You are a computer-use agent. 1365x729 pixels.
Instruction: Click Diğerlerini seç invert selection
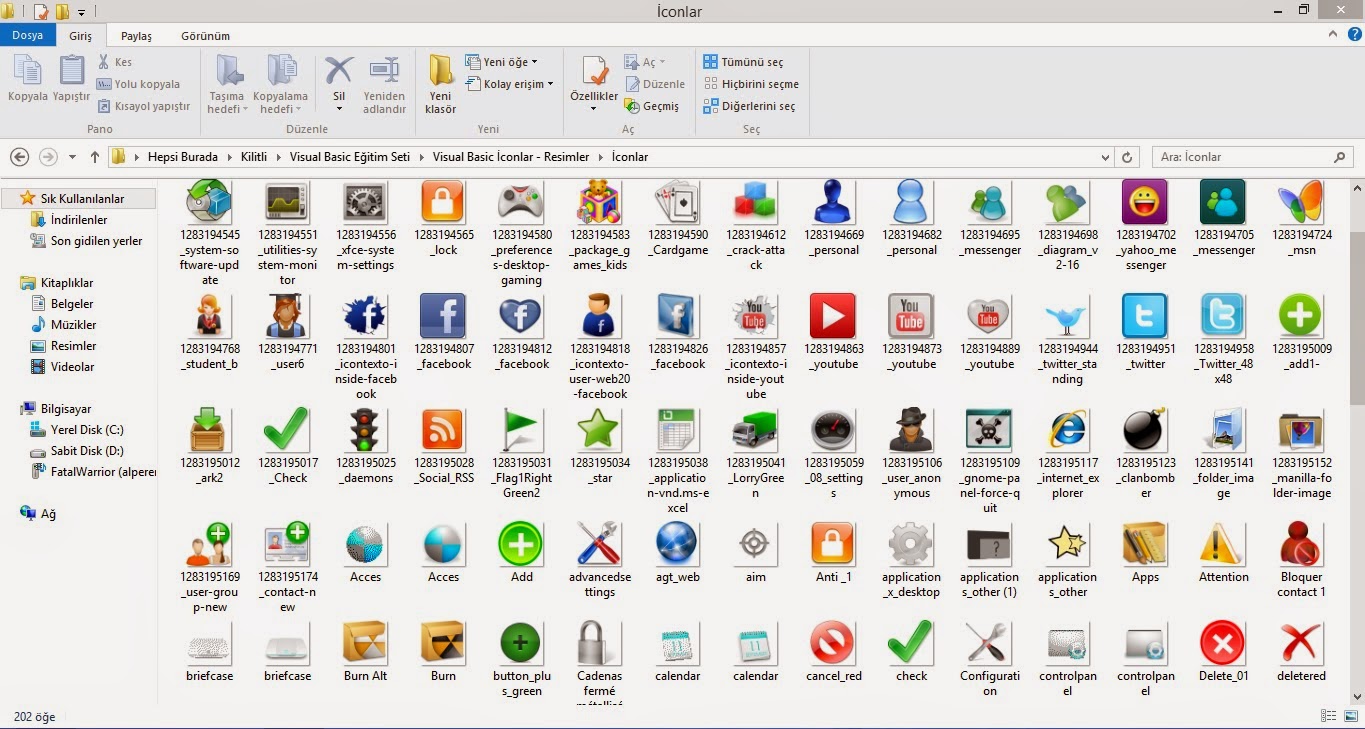click(x=749, y=106)
